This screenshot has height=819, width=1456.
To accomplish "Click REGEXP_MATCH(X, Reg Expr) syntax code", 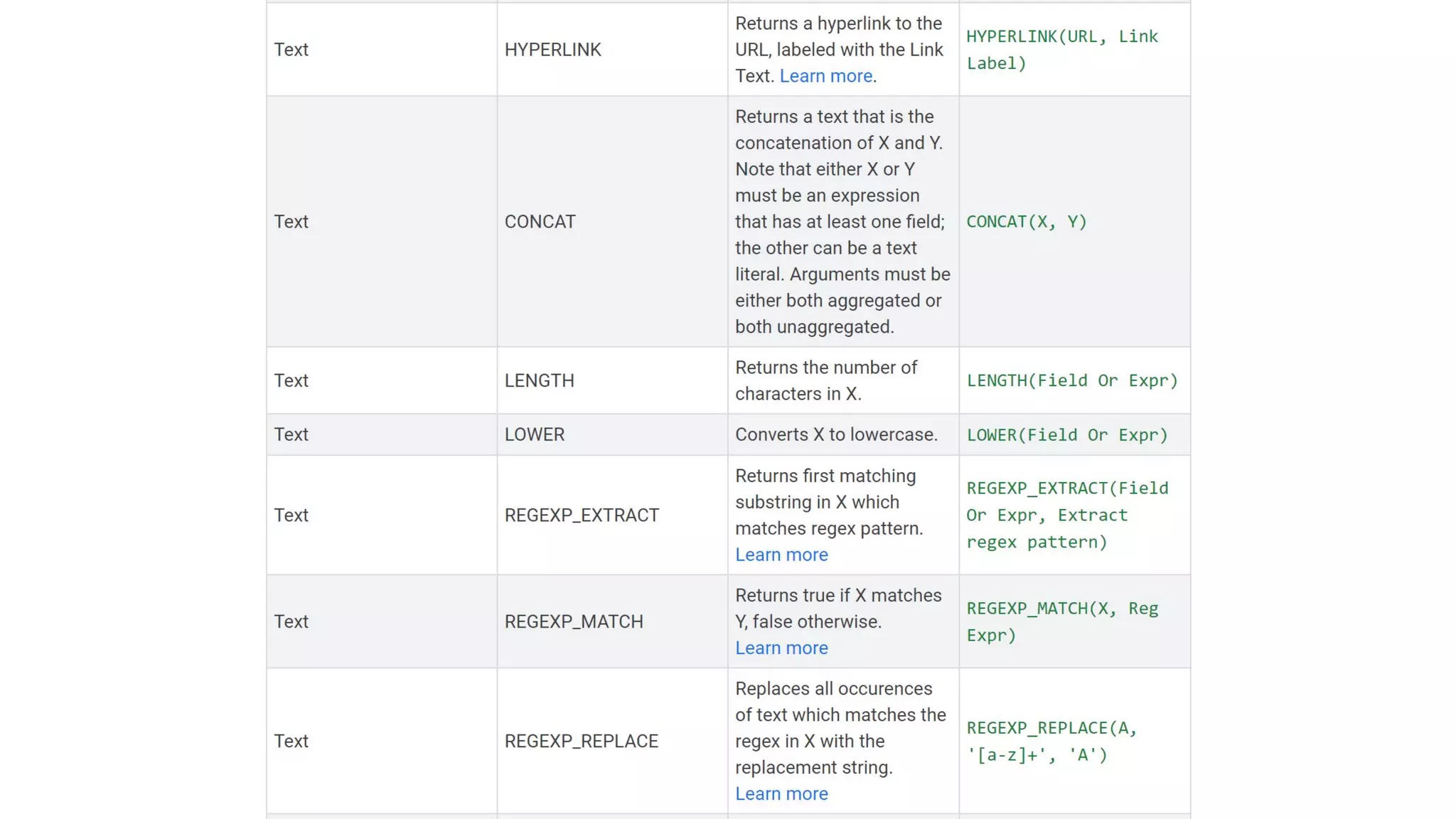I will [x=1061, y=622].
